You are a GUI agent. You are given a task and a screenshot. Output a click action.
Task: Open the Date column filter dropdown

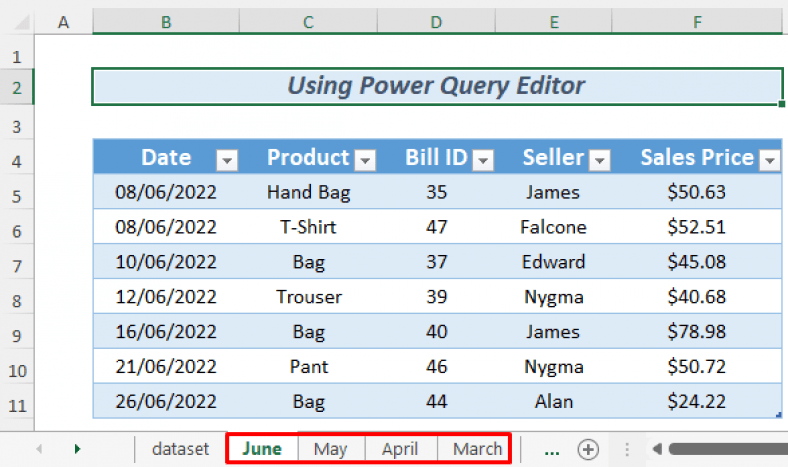[x=227, y=159]
